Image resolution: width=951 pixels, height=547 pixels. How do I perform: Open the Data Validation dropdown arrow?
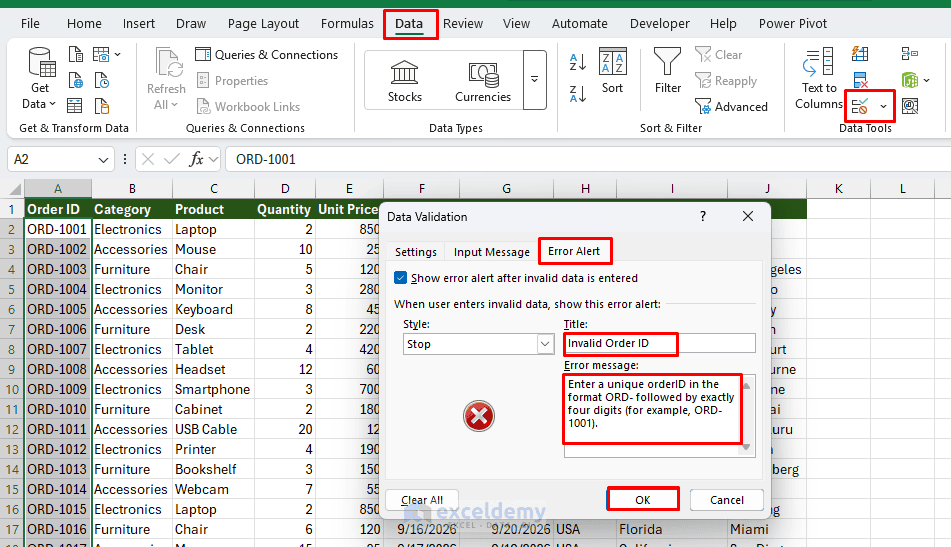click(x=884, y=107)
